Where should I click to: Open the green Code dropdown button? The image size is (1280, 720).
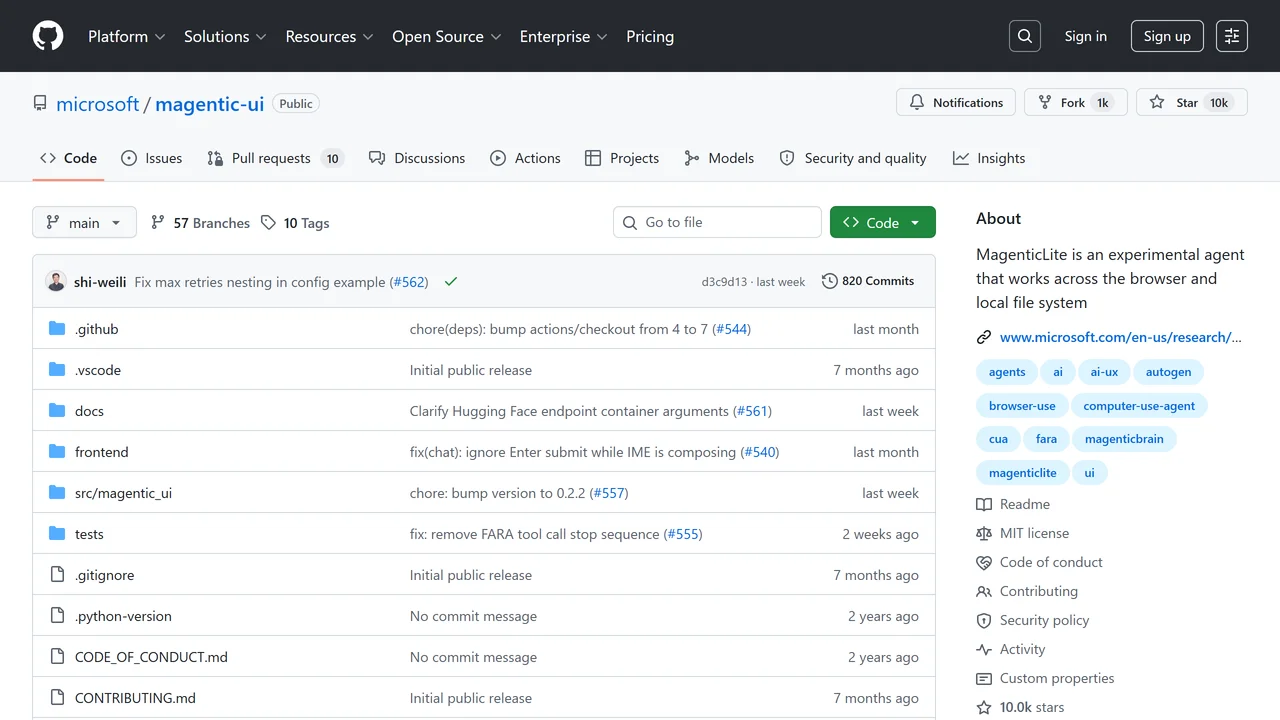click(x=883, y=222)
